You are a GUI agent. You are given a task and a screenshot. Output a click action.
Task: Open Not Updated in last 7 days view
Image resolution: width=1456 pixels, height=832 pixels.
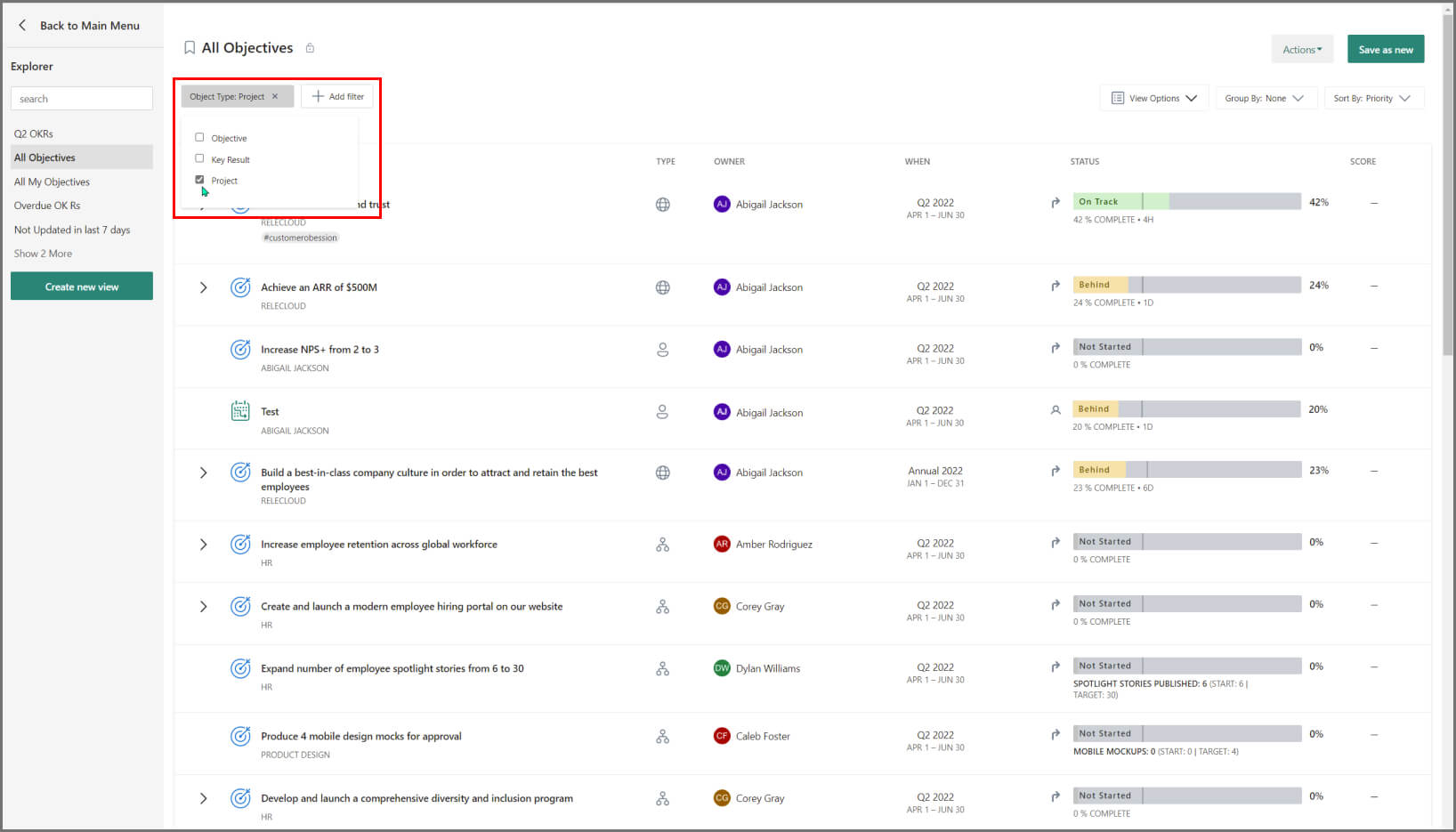(x=72, y=230)
